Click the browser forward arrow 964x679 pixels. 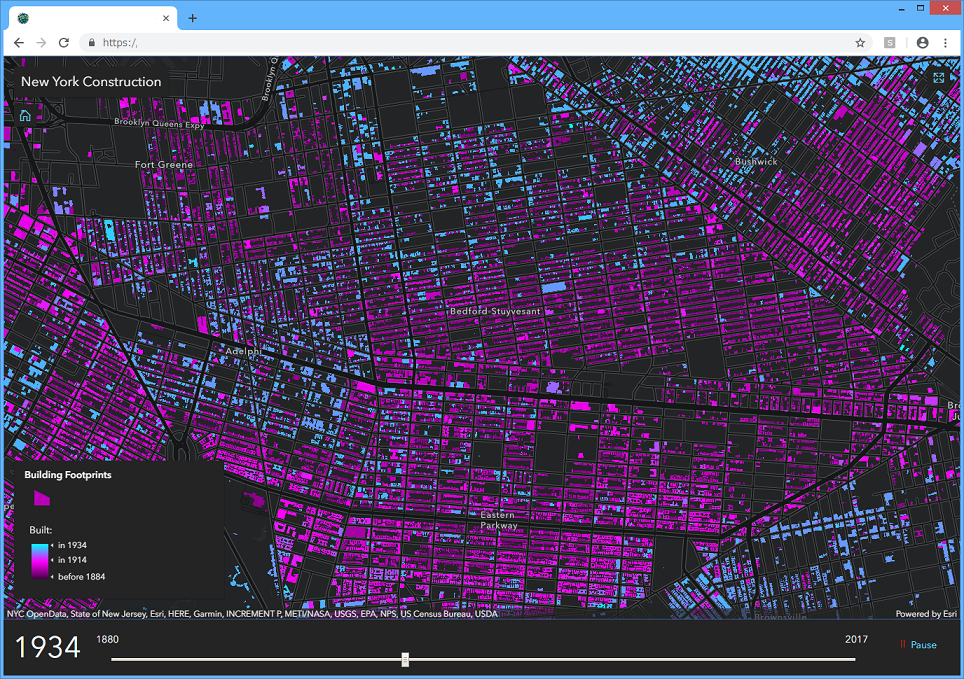[x=41, y=43]
